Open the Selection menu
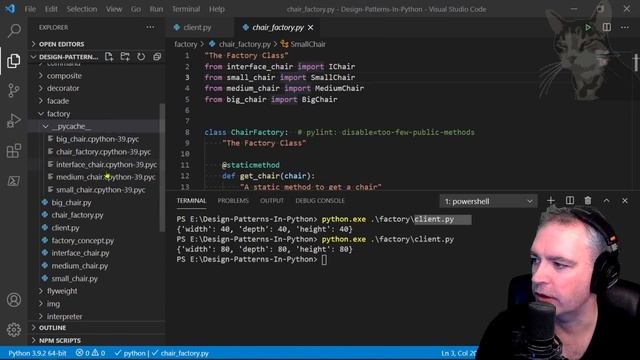The height and width of the screenshot is (360, 640). pos(82,9)
